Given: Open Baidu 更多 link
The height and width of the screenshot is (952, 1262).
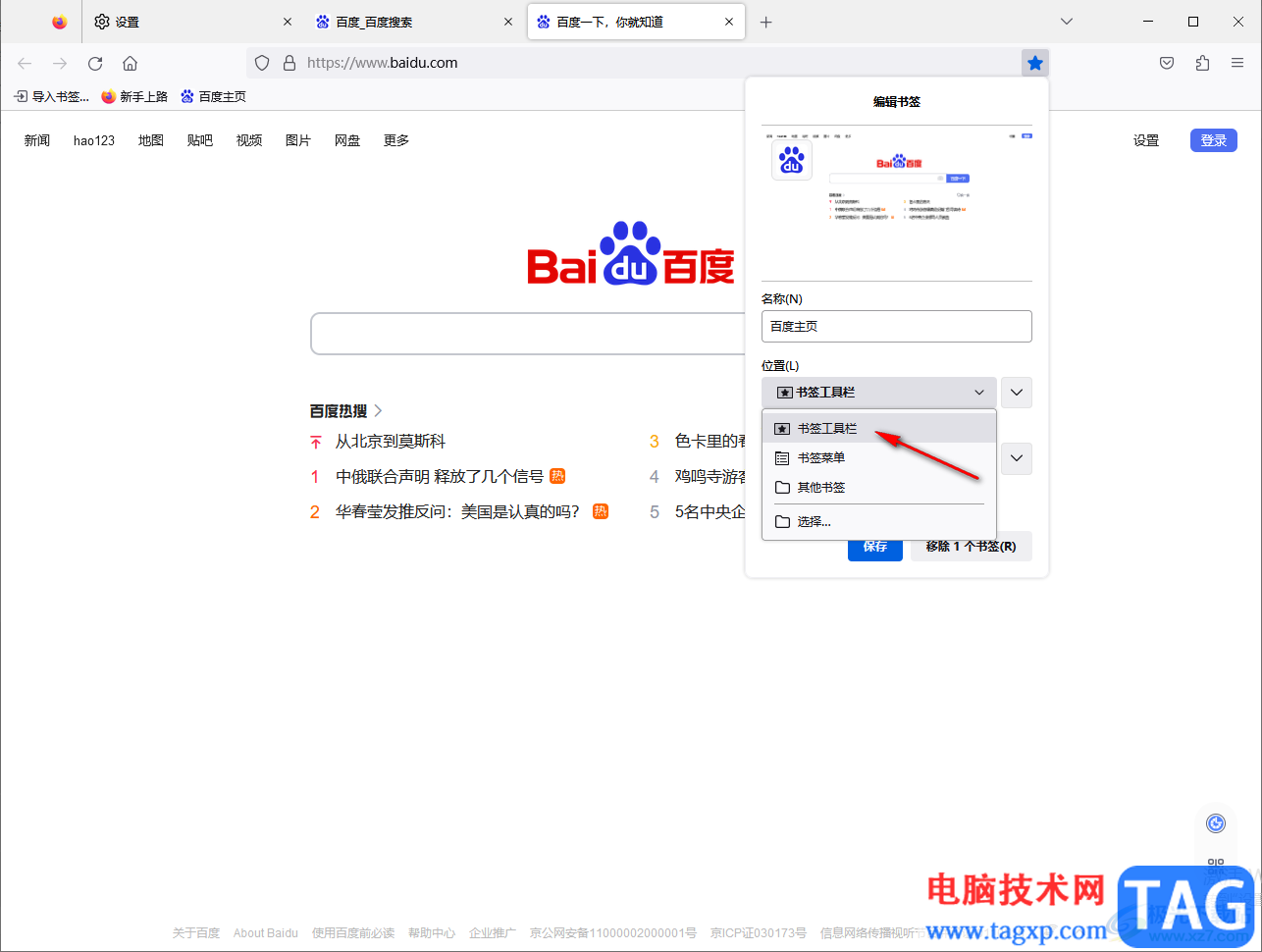Looking at the screenshot, I should (396, 140).
